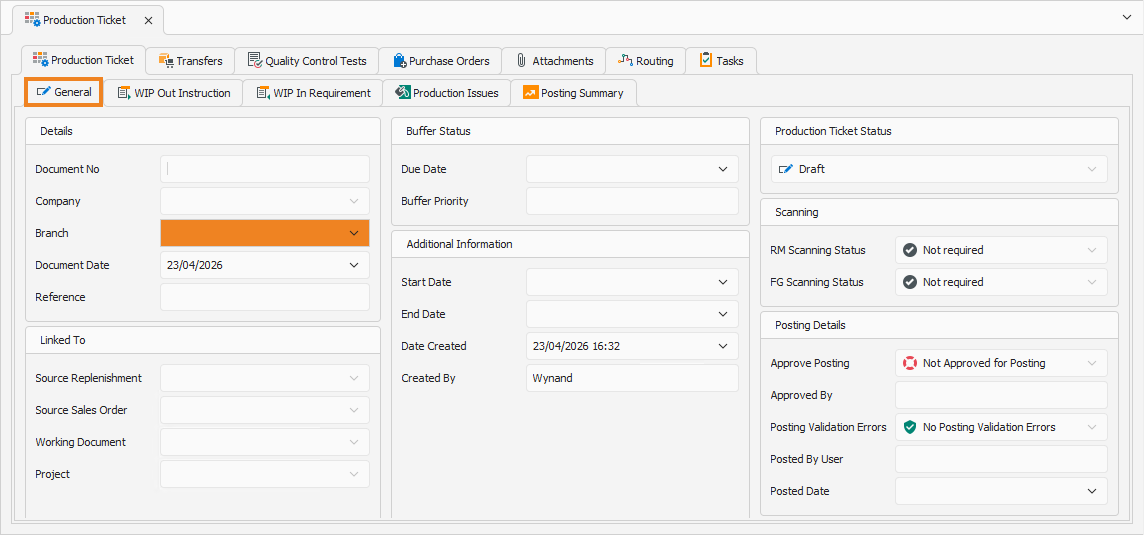The image size is (1144, 535).
Task: Open the RM Scanning Status dropdown
Action: point(1001,250)
